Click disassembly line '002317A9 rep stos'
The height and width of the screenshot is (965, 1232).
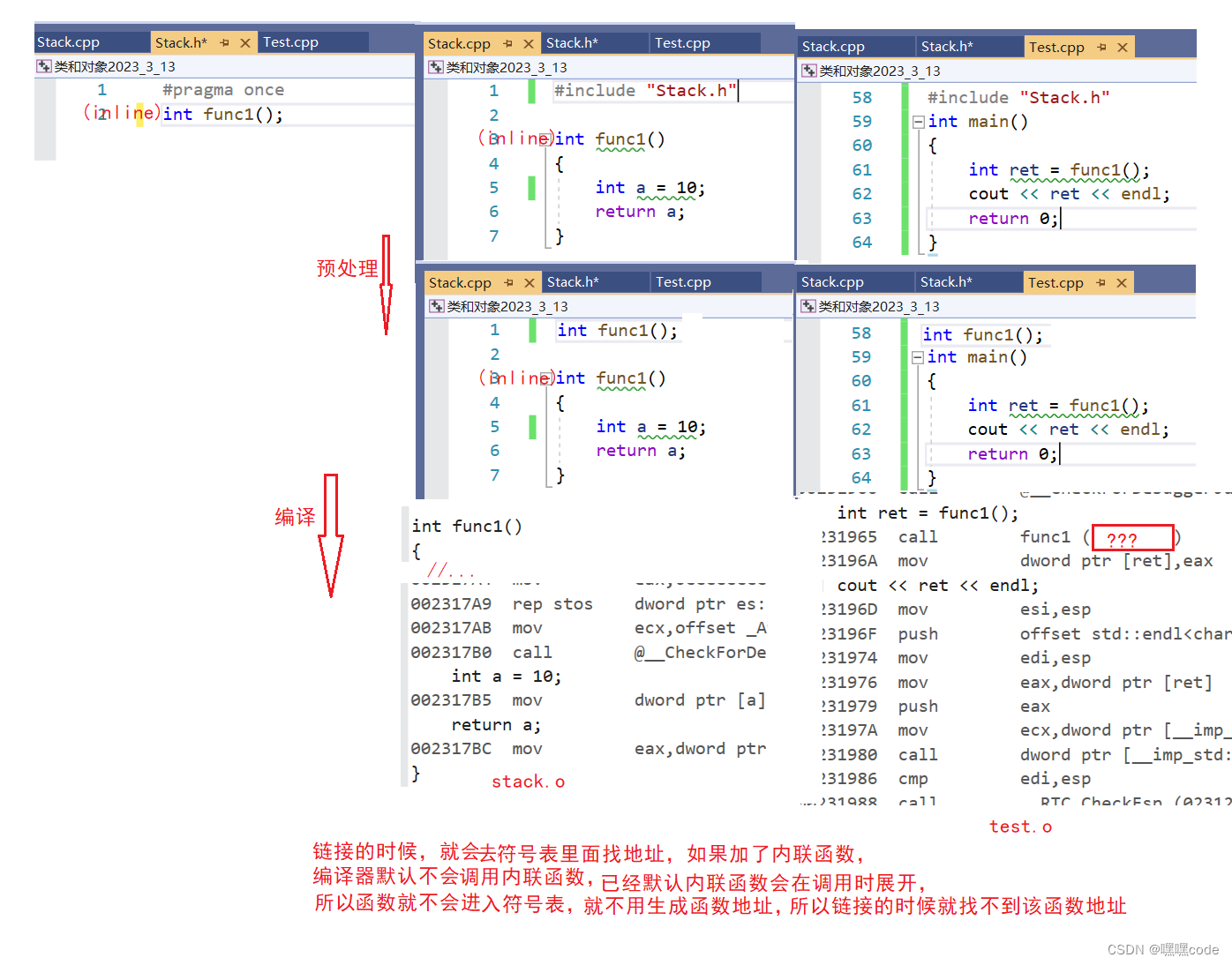[x=588, y=604]
